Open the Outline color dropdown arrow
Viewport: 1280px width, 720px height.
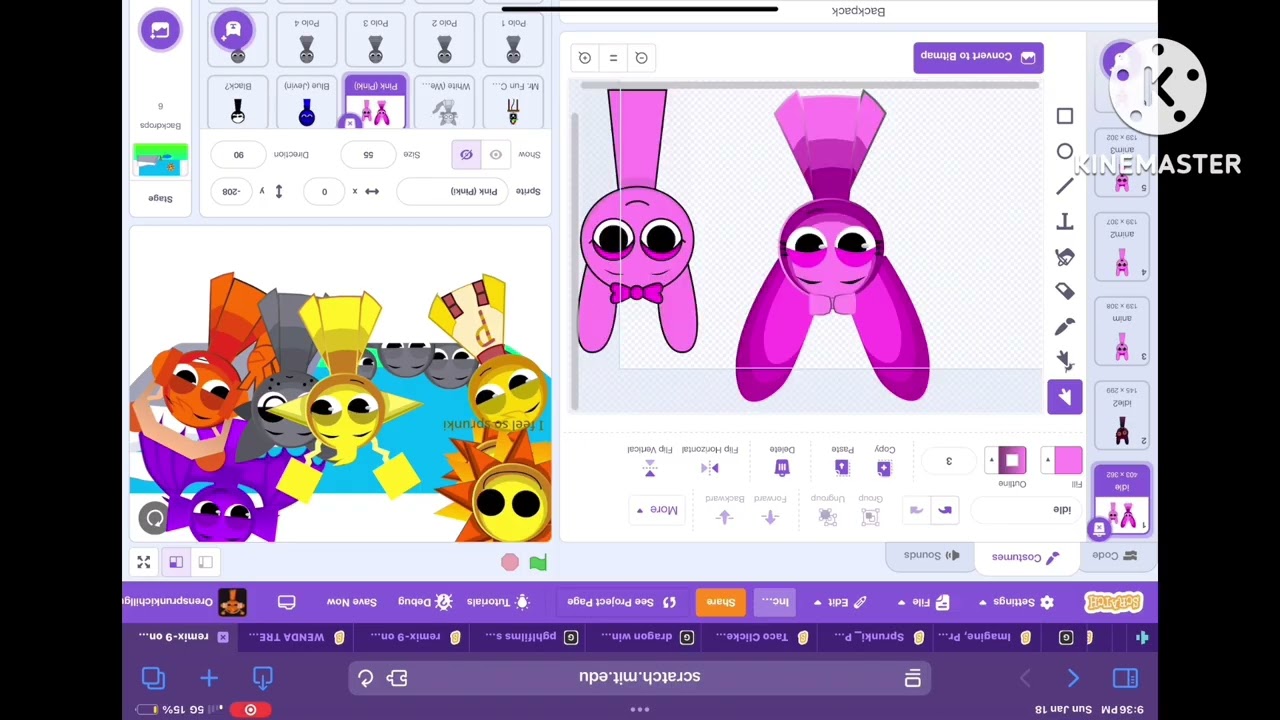(x=992, y=460)
